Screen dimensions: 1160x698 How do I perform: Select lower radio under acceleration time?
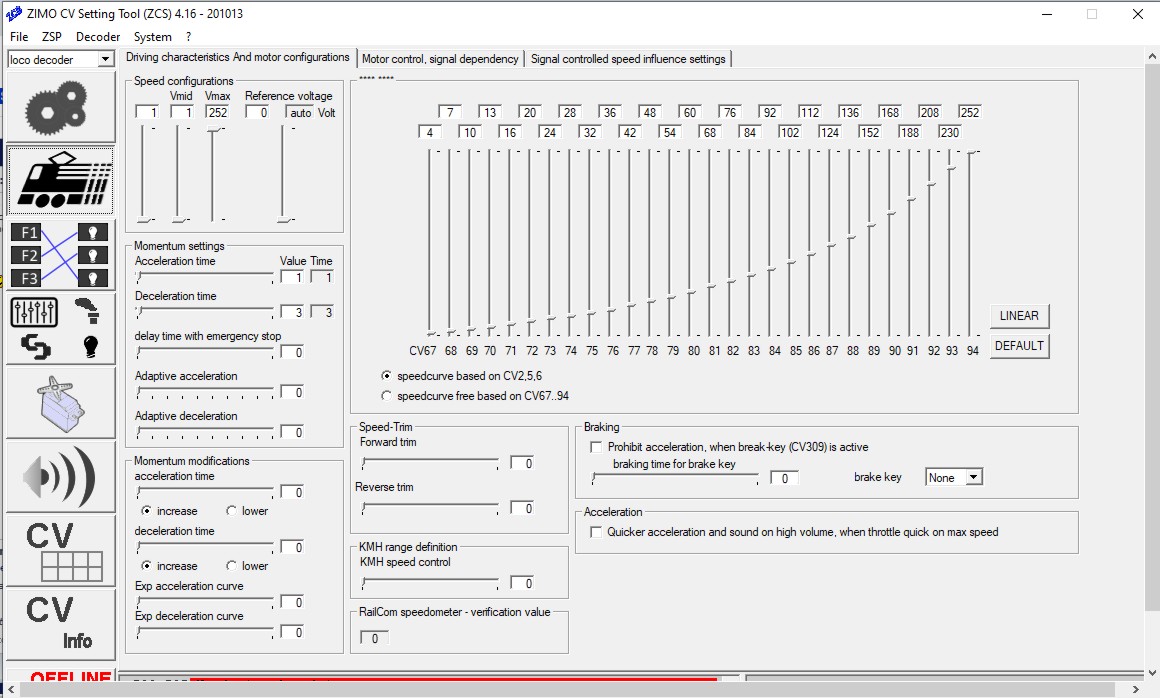tap(232, 511)
